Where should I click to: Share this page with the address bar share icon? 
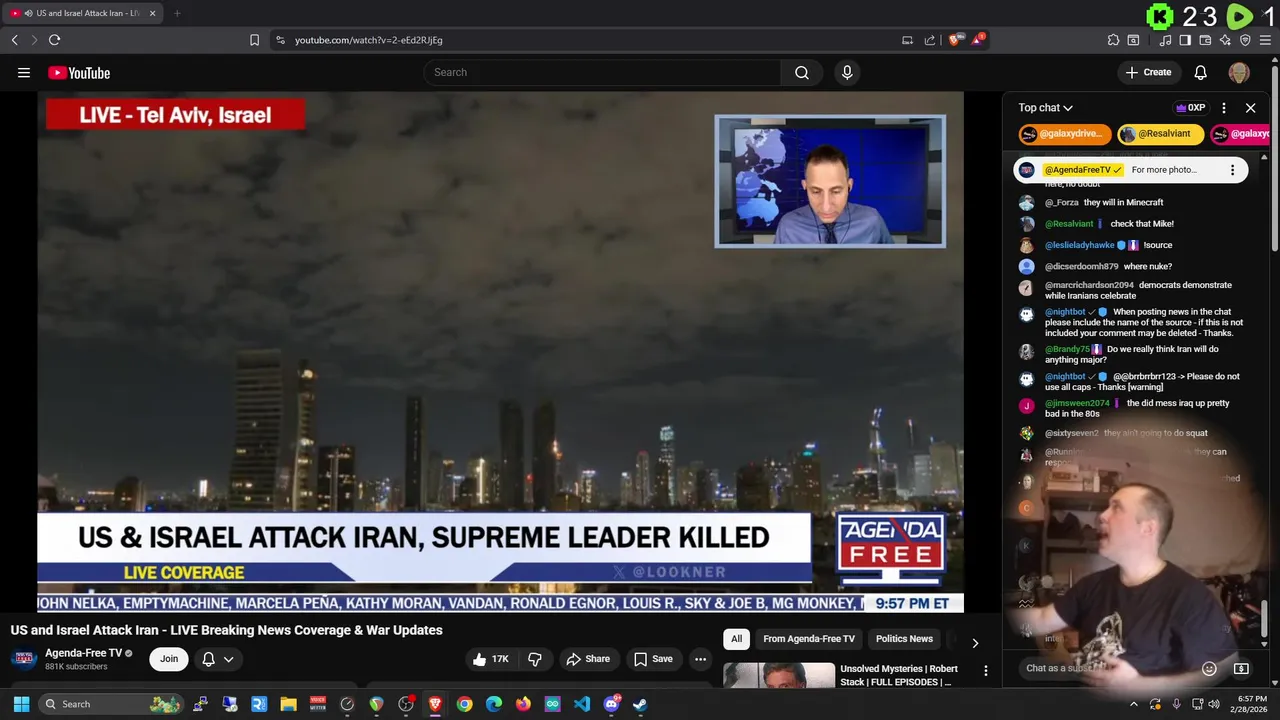(930, 40)
